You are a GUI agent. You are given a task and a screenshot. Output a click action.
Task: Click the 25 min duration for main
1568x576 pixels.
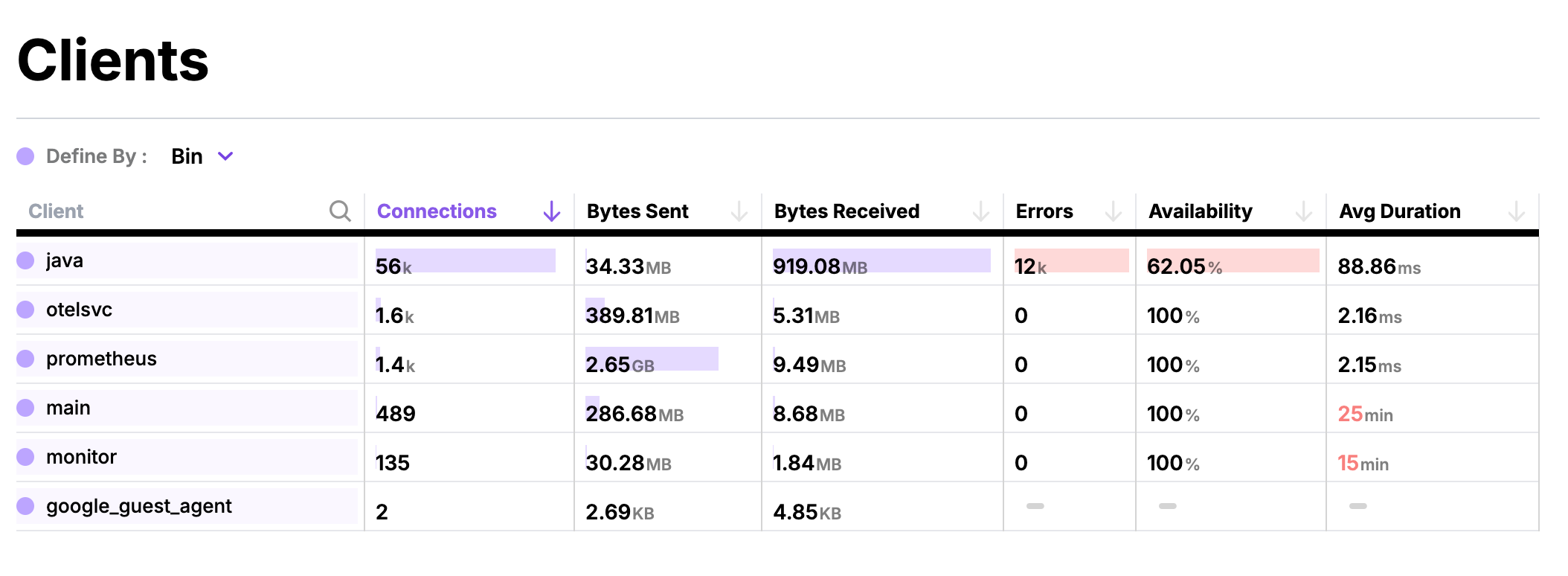(1365, 414)
